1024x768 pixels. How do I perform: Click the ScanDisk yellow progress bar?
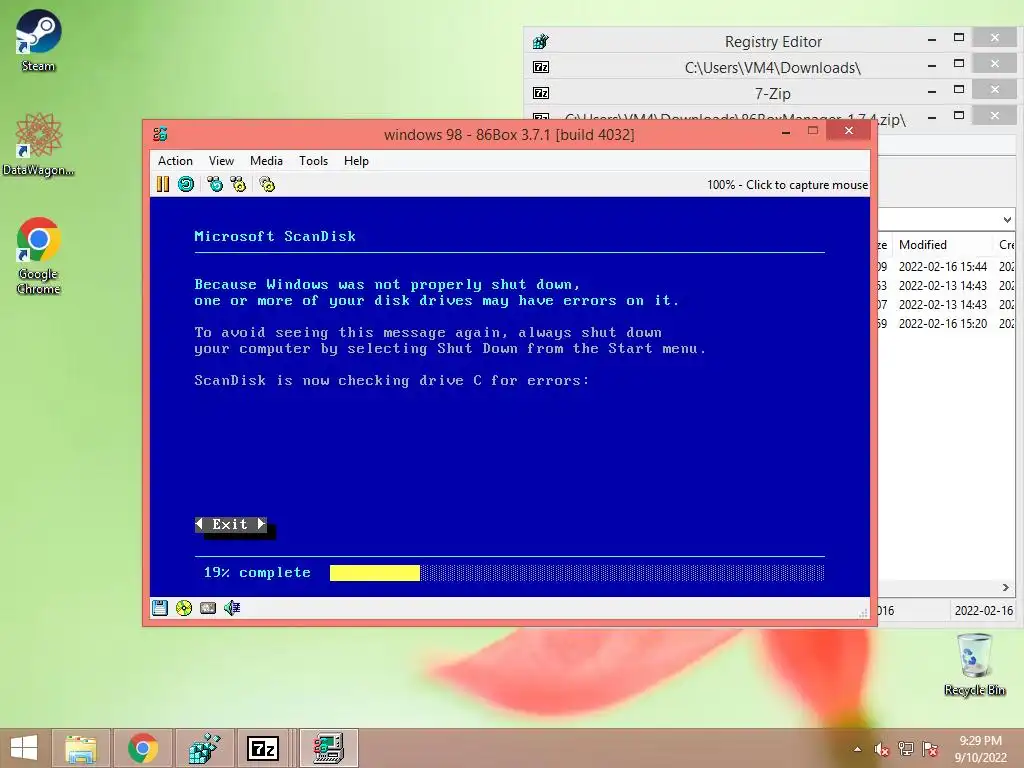pos(375,573)
